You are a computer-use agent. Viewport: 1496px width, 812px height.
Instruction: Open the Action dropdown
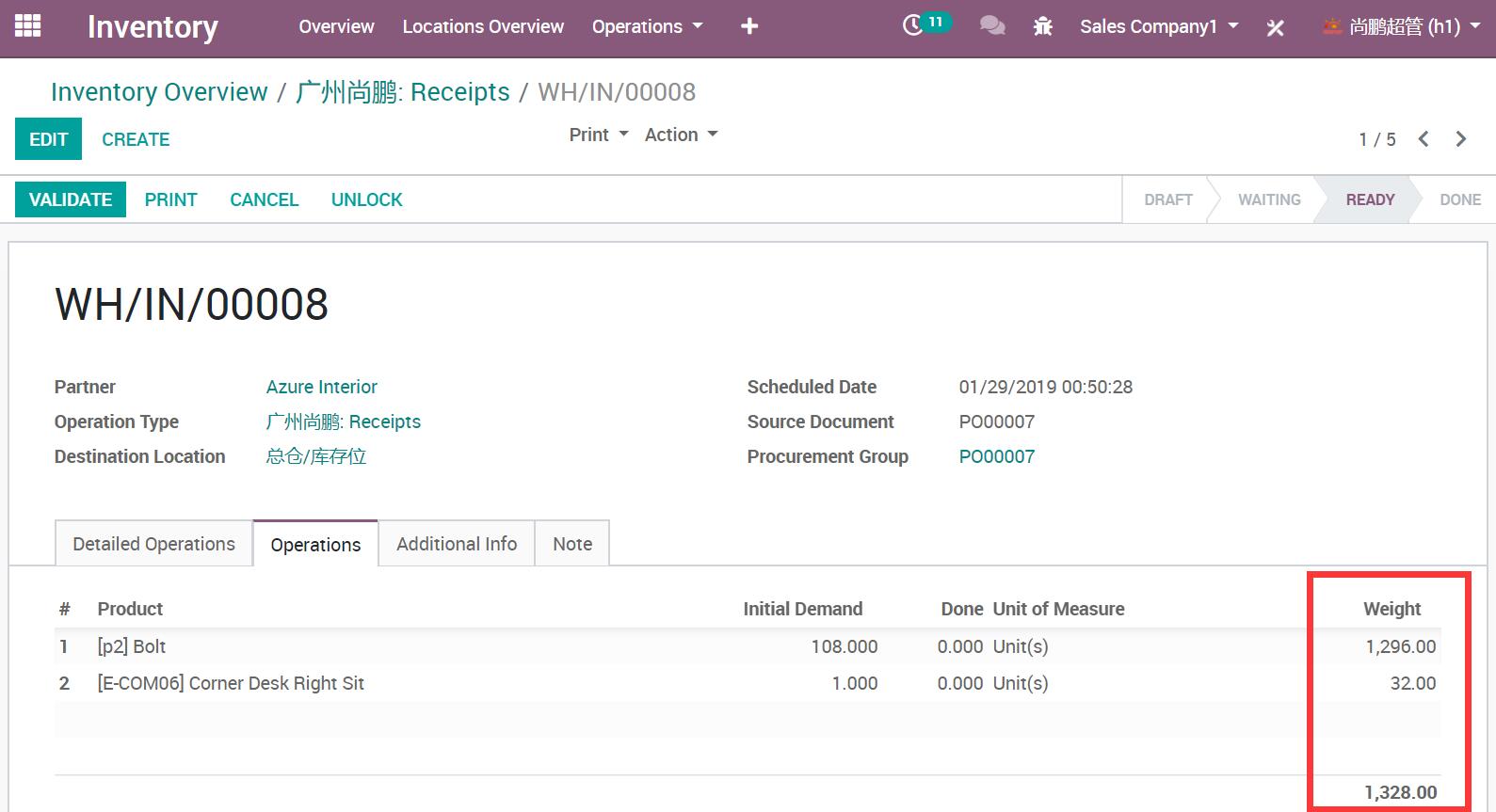pyautogui.click(x=681, y=135)
